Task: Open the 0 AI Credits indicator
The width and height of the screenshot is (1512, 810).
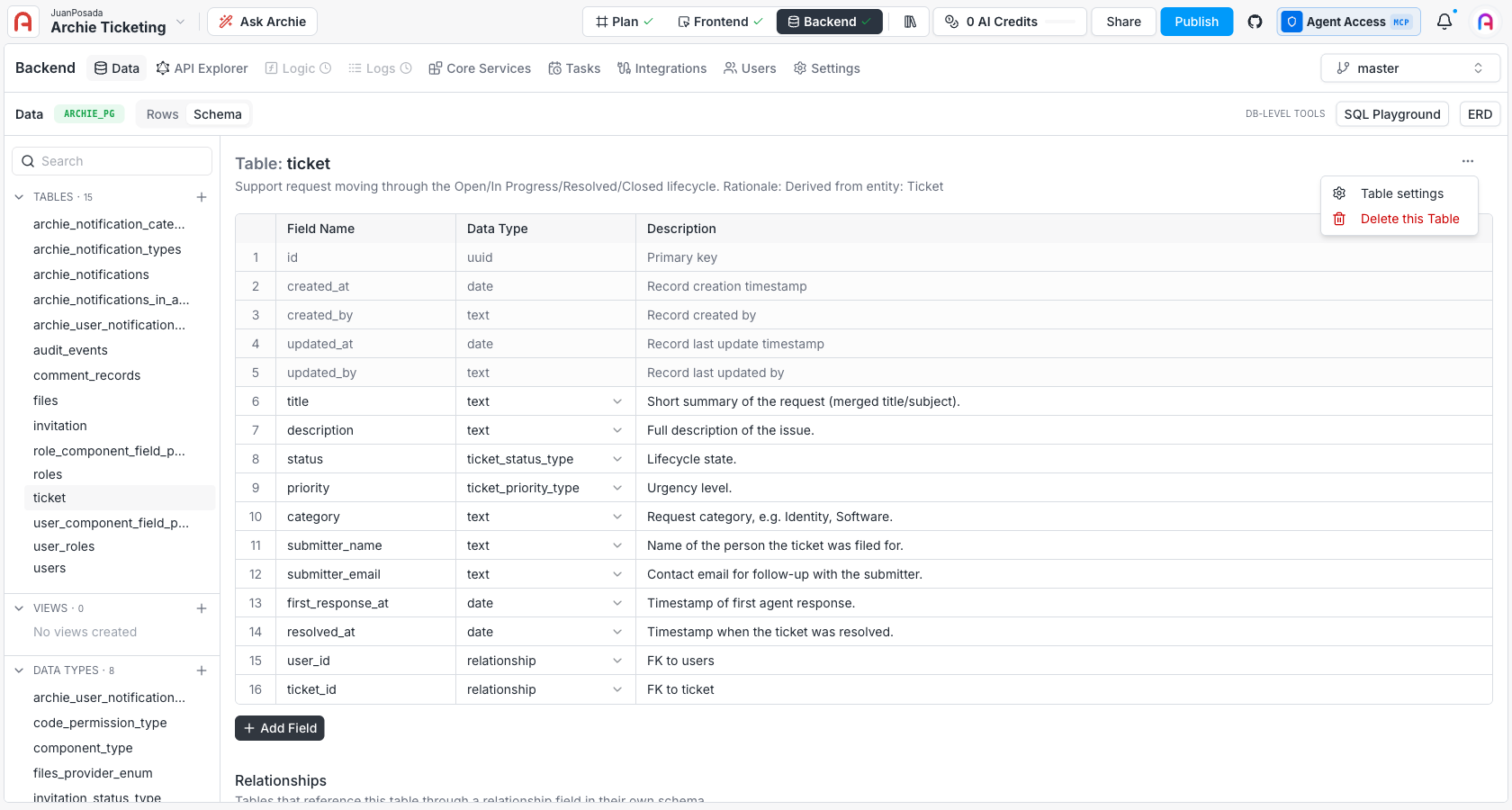Action: pyautogui.click(x=1009, y=22)
